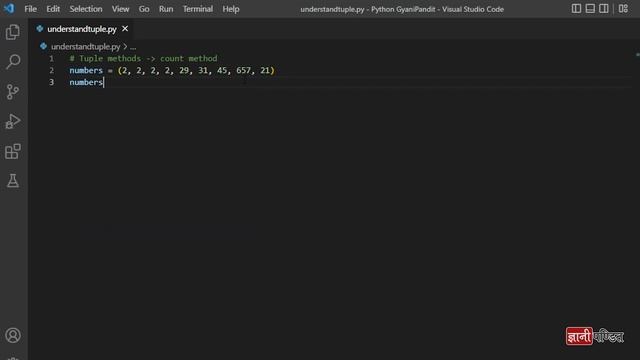Open the Selection menu
640x360 pixels.
86,9
